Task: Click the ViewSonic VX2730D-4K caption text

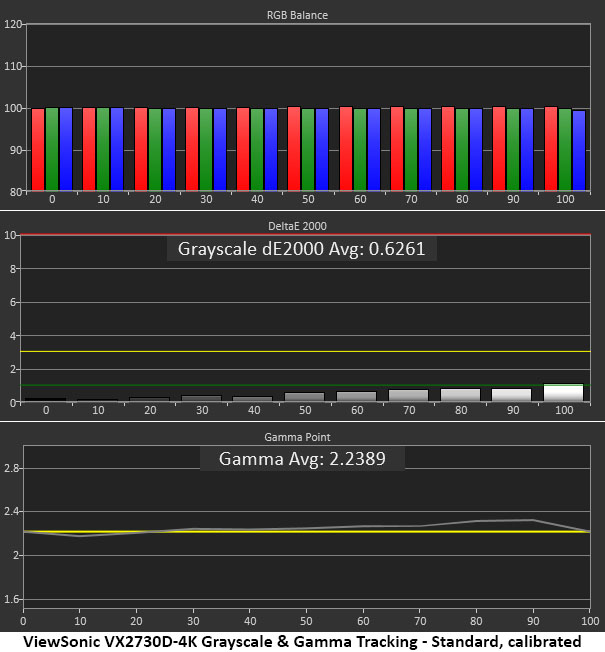Action: tap(302, 641)
